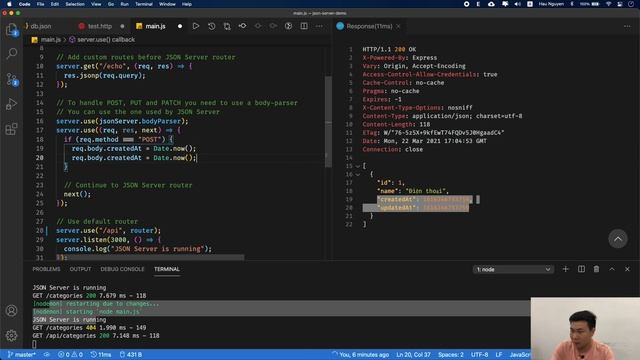Switch to the test.http tab
640x360 pixels.
point(101,26)
